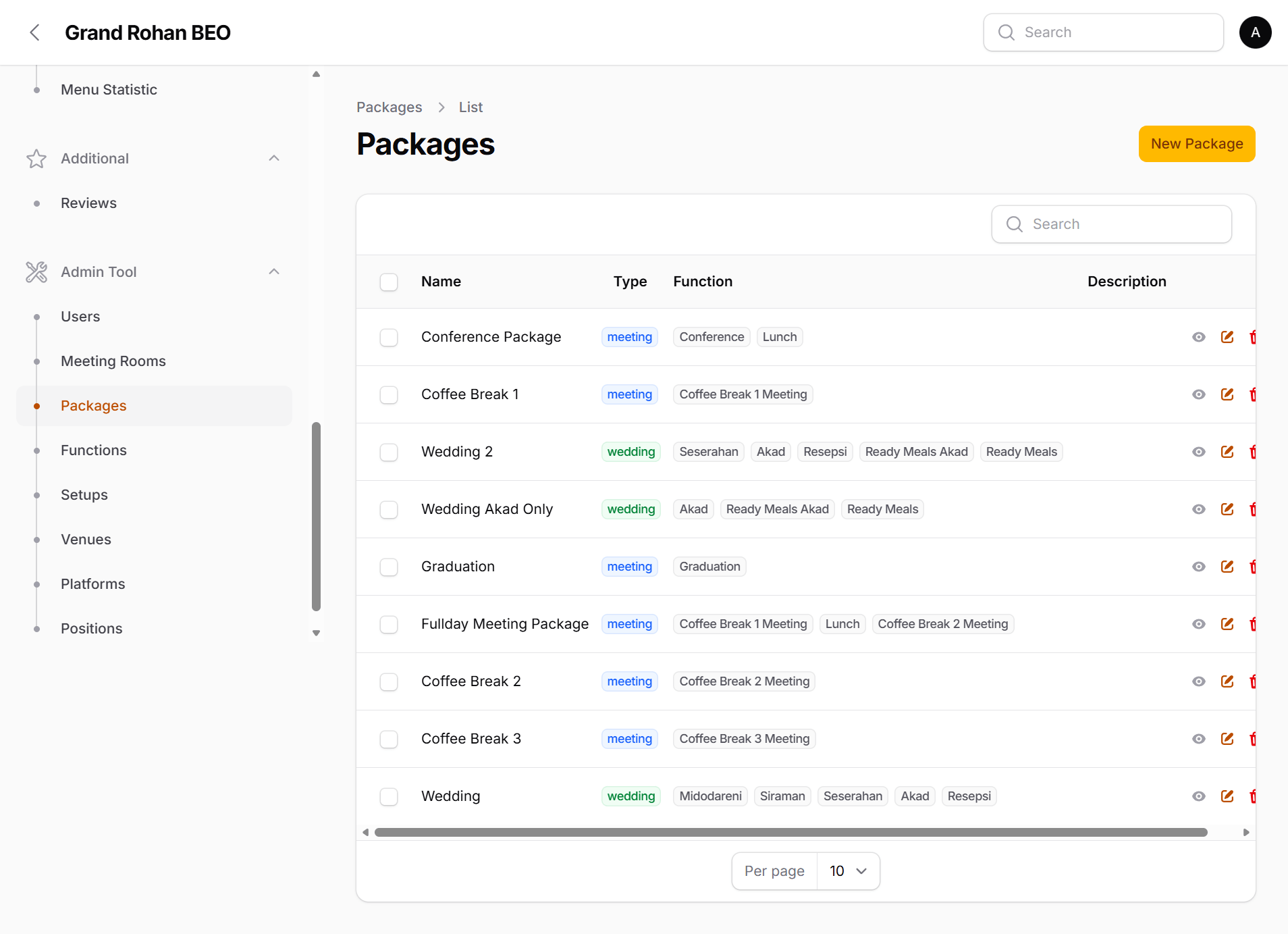Focus the Packages table Search field
This screenshot has width=1288, height=934.
point(1111,224)
